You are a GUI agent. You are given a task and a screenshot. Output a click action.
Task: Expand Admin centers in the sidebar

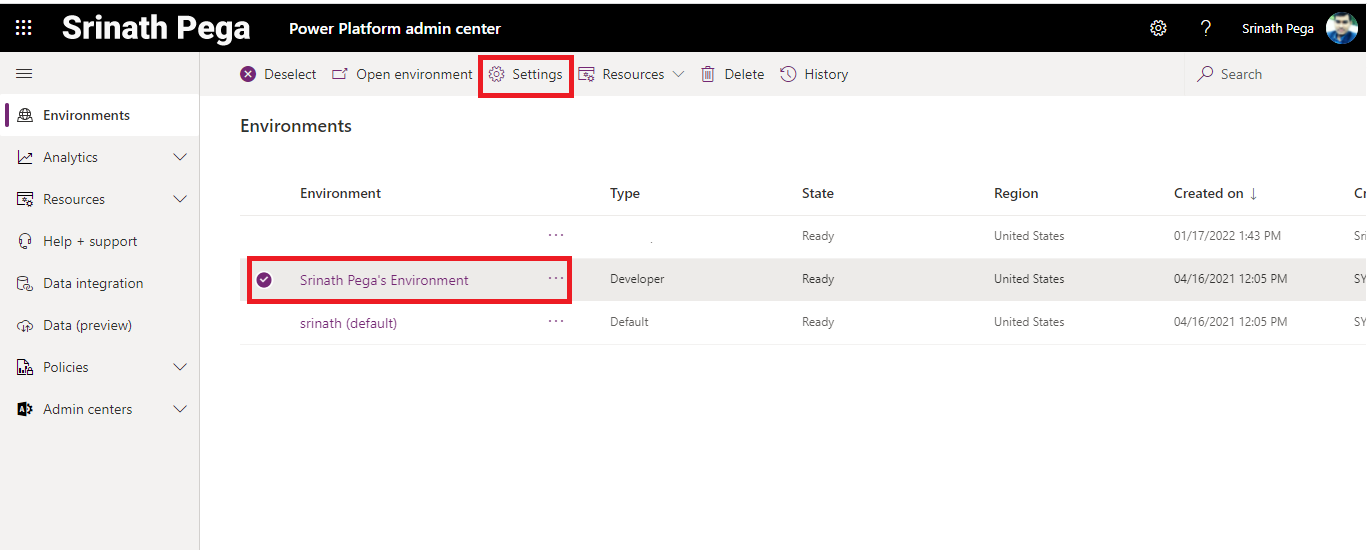(180, 409)
